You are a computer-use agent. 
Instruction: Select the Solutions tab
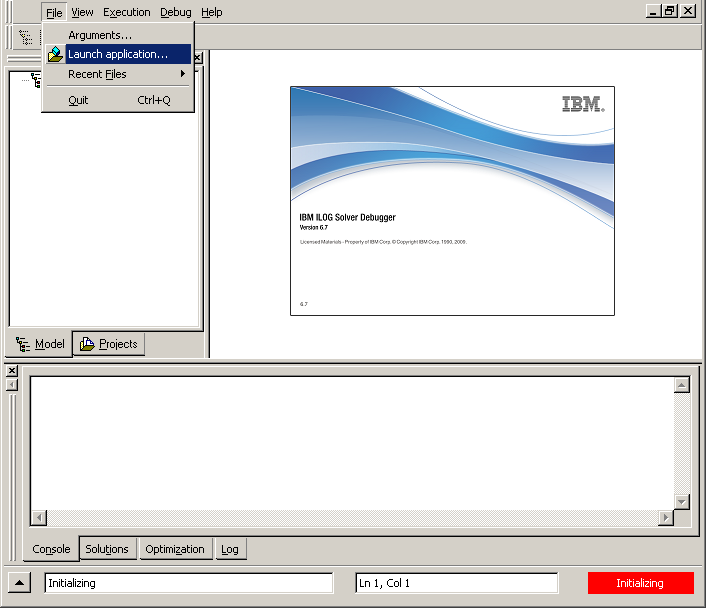pyautogui.click(x=107, y=549)
